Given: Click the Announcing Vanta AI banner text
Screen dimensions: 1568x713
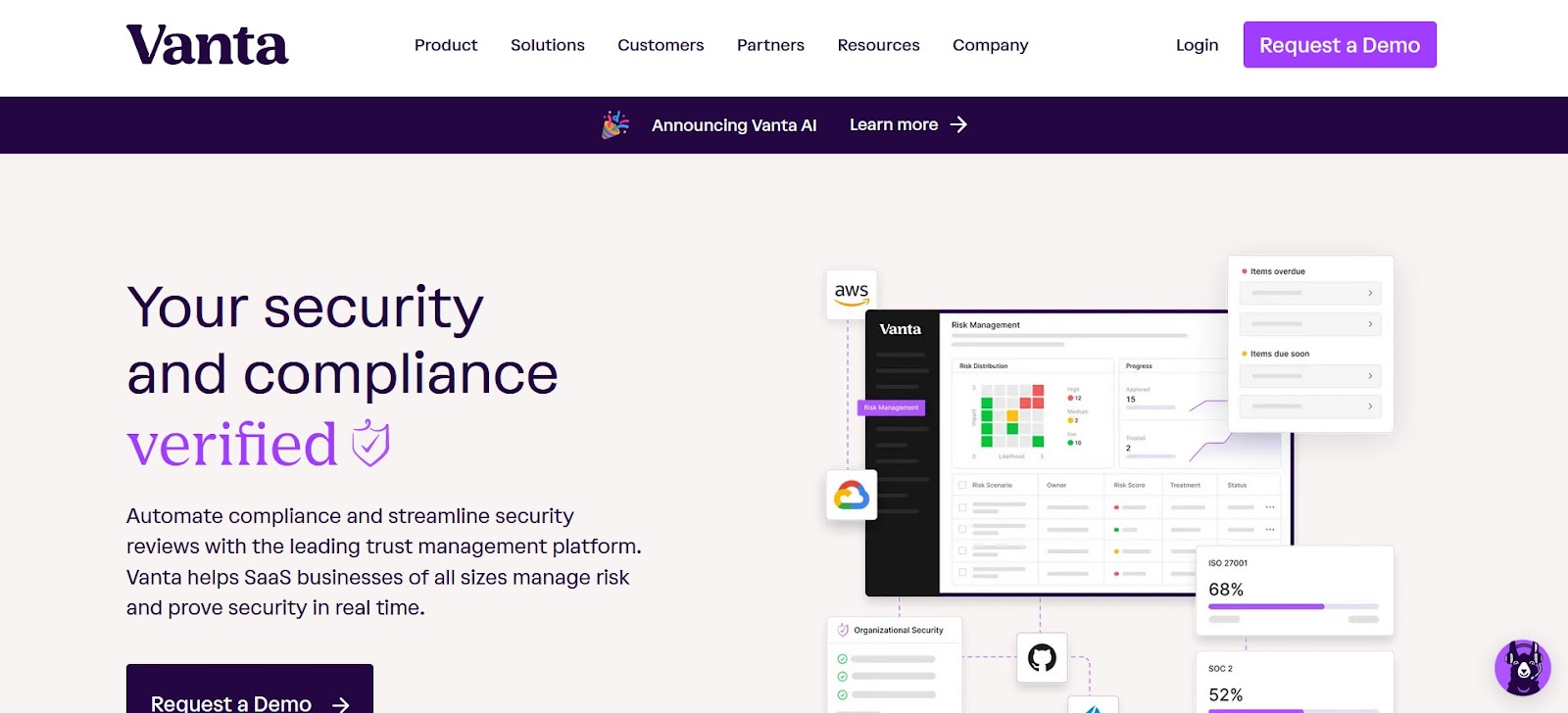Looking at the screenshot, I should pyautogui.click(x=734, y=125).
